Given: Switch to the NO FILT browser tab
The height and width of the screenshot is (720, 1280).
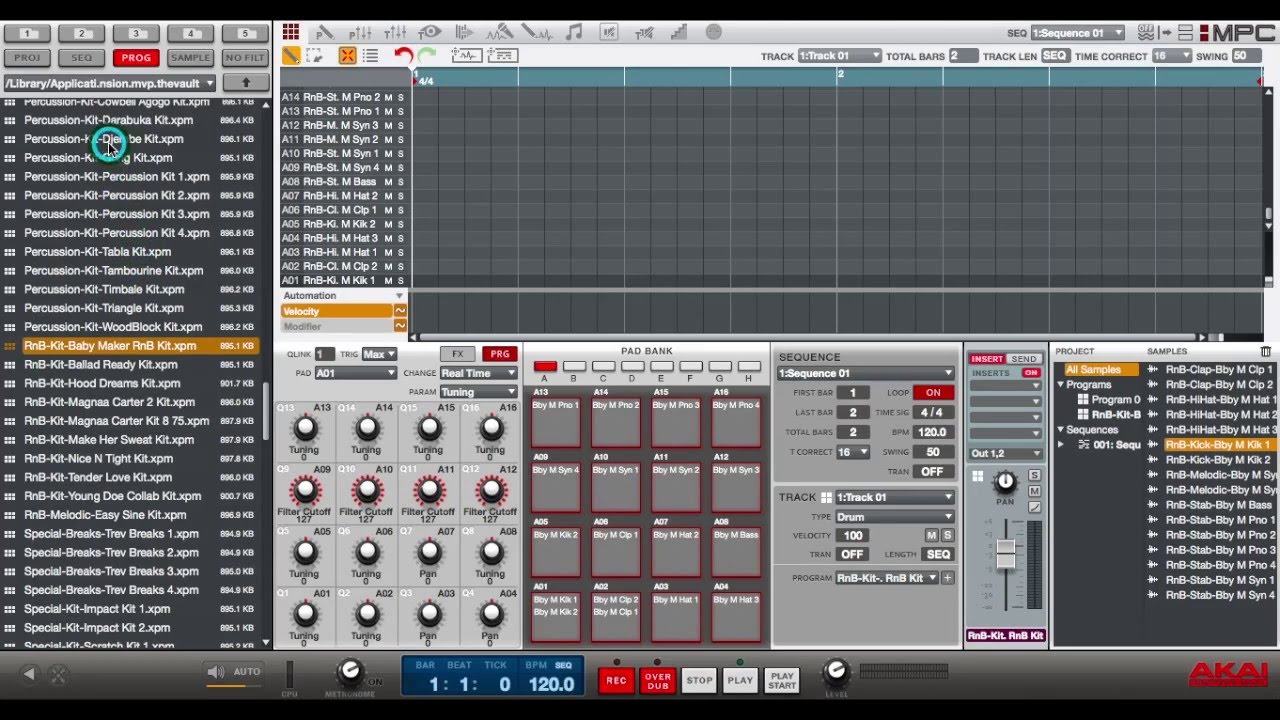Looking at the screenshot, I should 244,58.
